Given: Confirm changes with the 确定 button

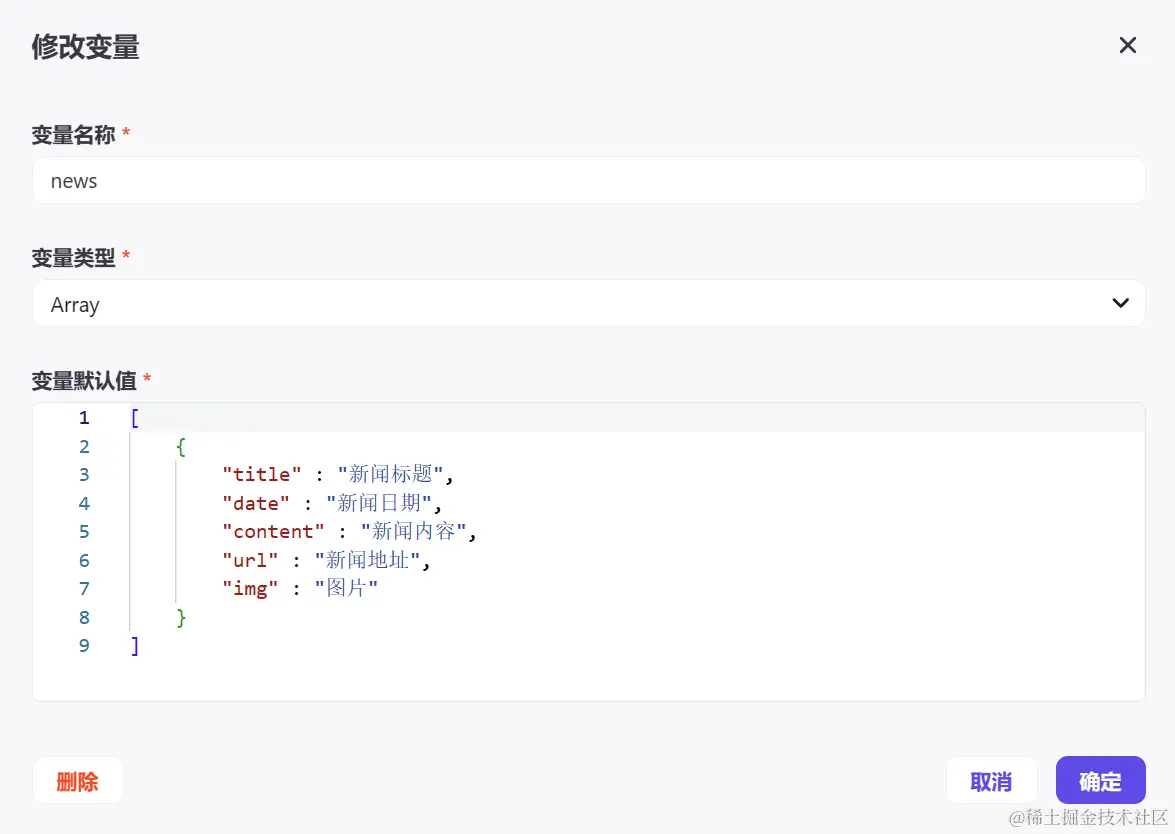Looking at the screenshot, I should click(1100, 781).
